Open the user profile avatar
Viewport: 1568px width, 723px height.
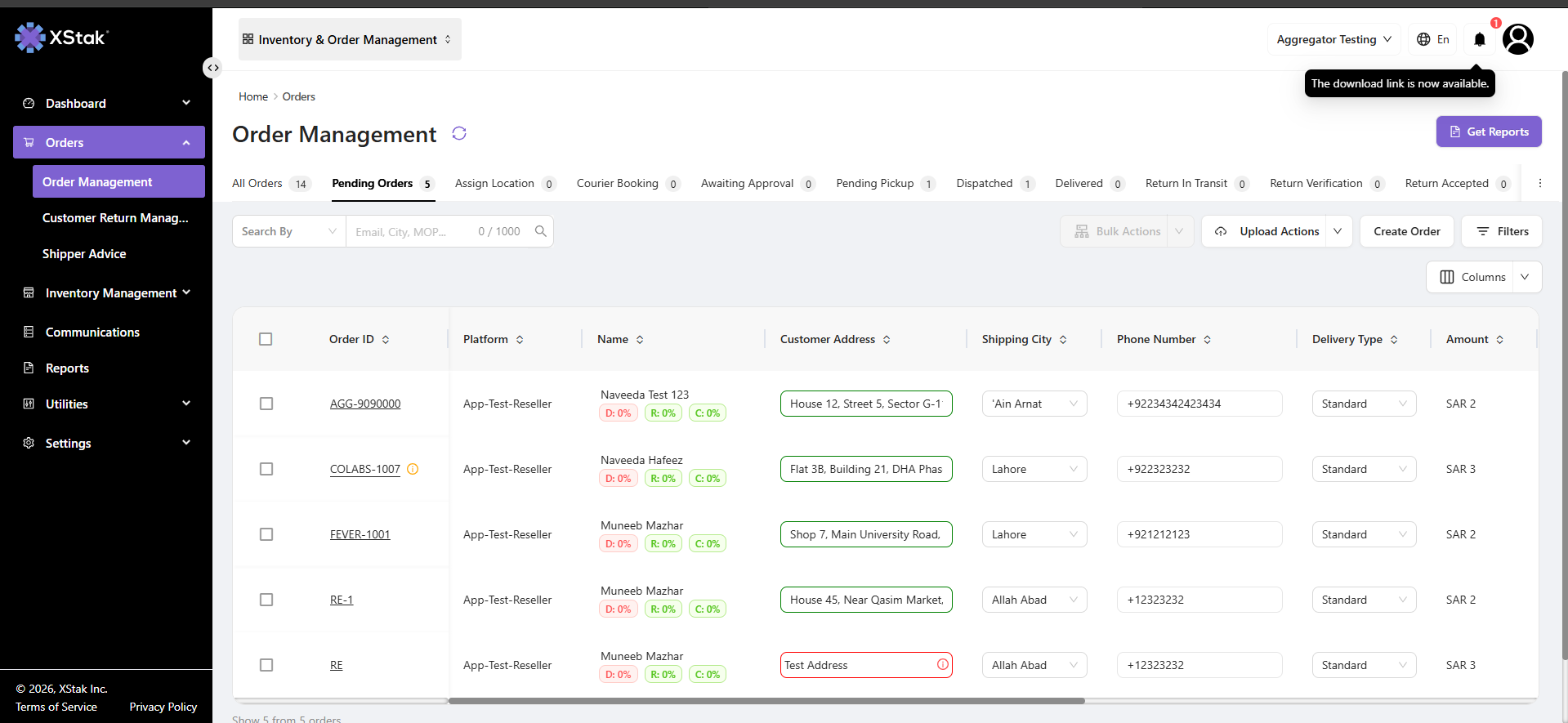[1518, 39]
